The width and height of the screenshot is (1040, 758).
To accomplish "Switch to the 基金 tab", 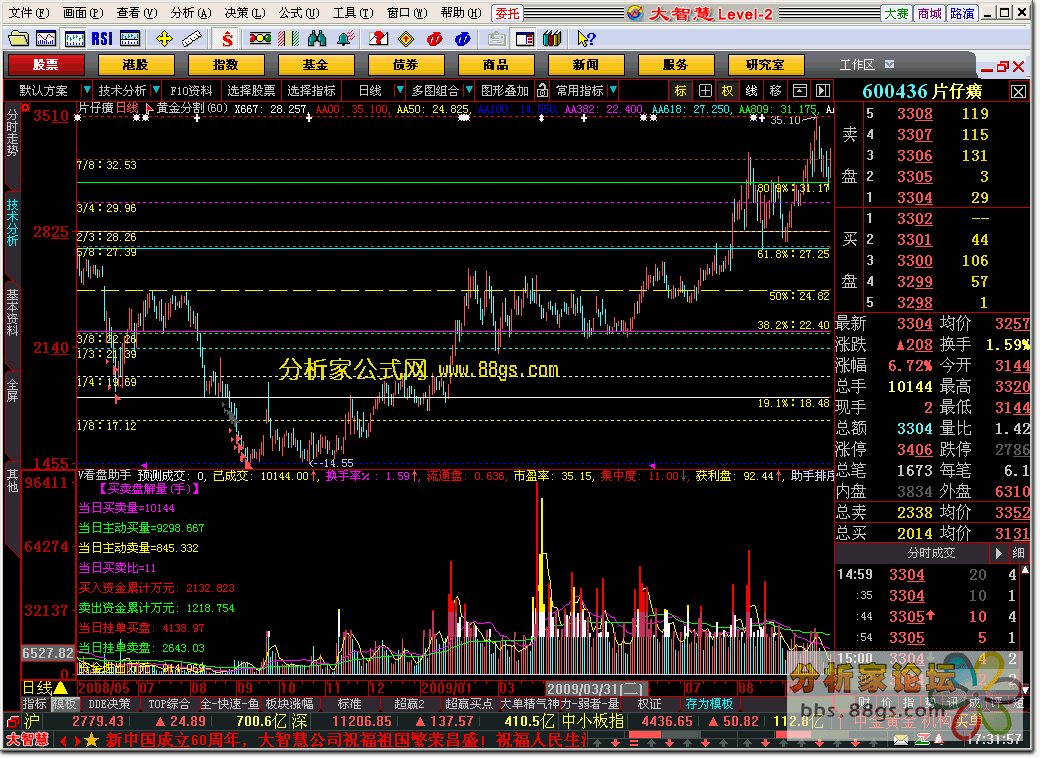I will tap(316, 65).
